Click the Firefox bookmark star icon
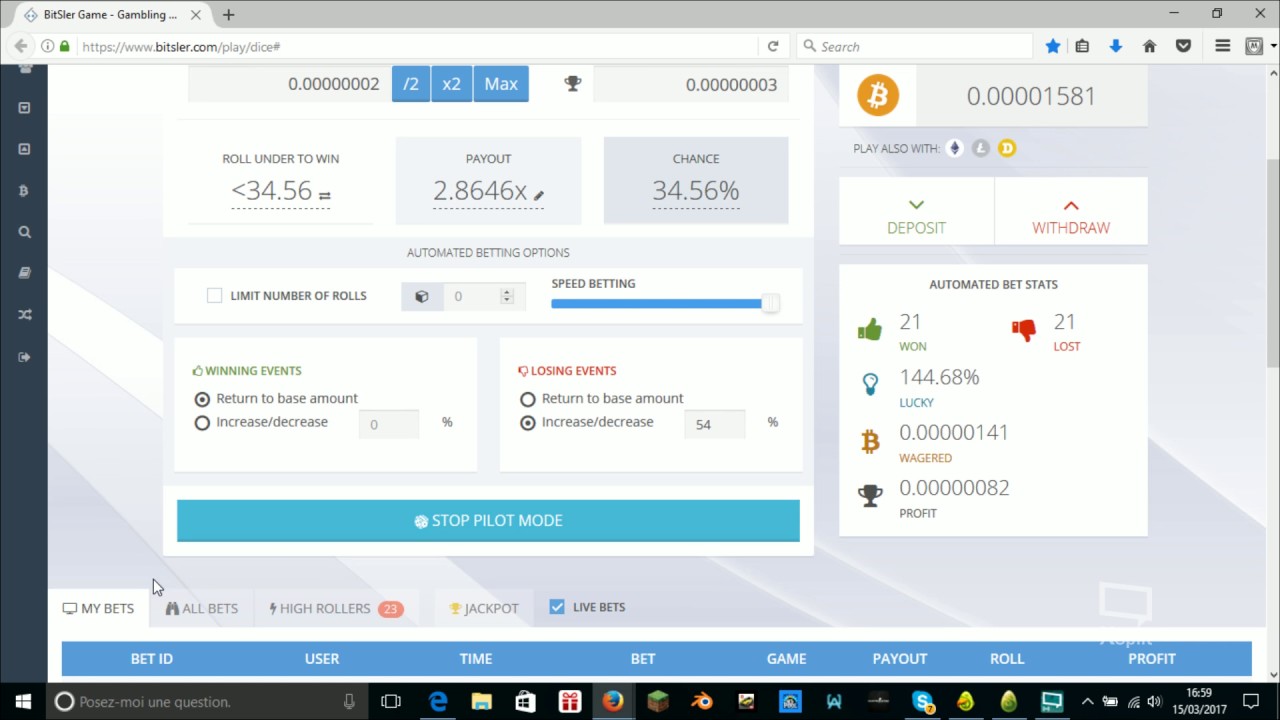Screen dimensions: 1280x720 pyautogui.click(x=1053, y=46)
